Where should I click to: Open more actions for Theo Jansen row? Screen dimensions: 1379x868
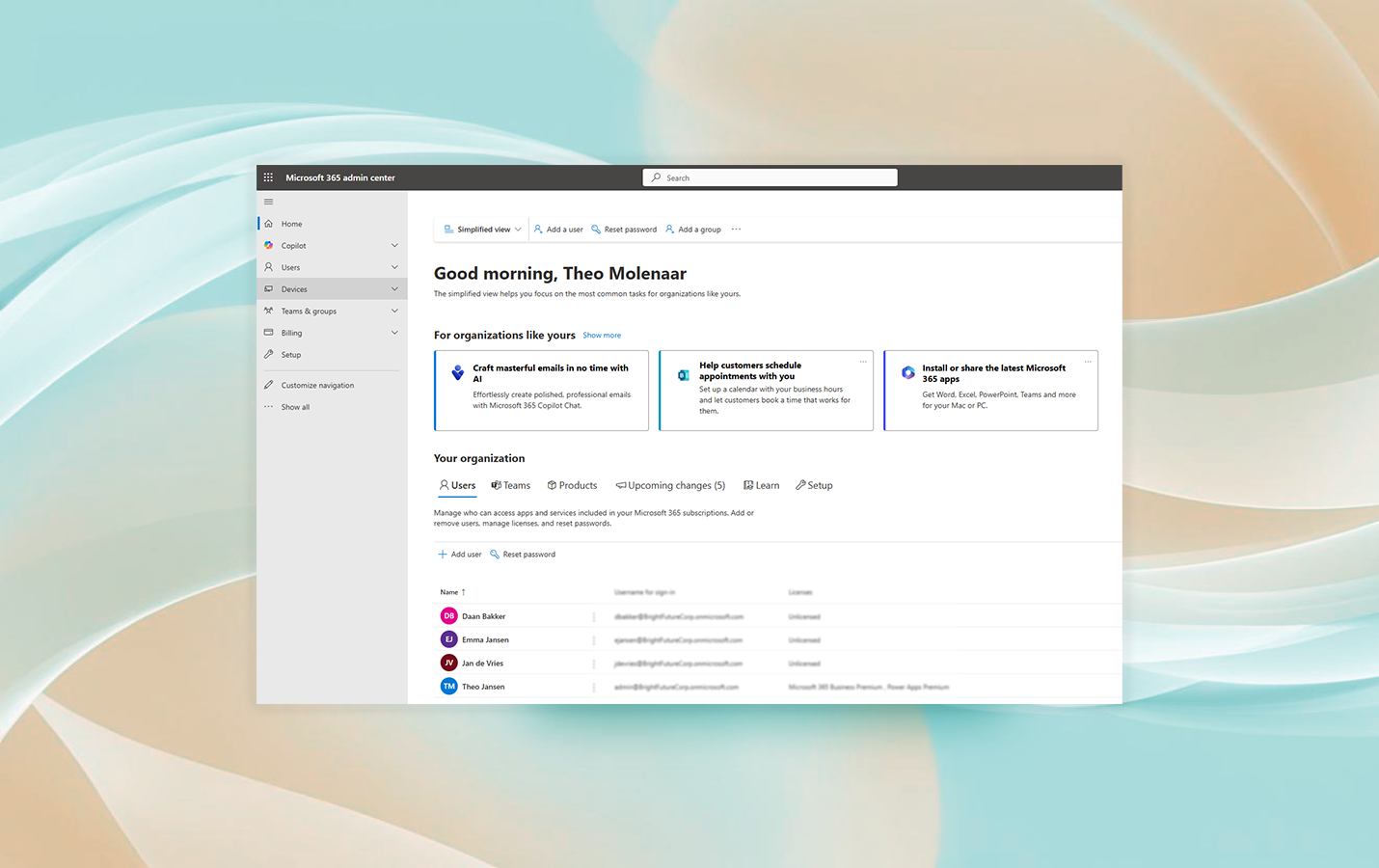[x=594, y=688]
